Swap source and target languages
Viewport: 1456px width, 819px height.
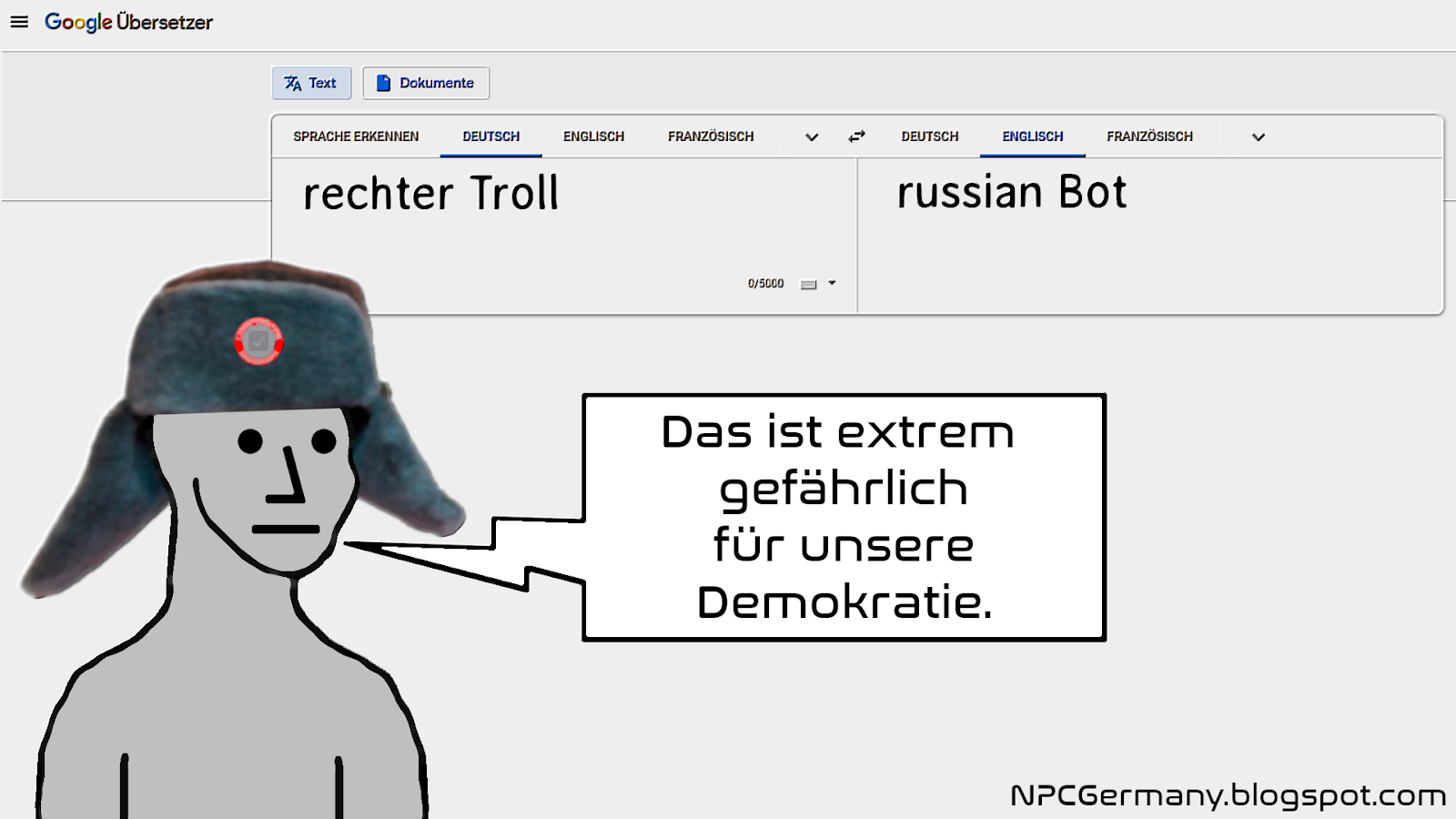point(856,136)
